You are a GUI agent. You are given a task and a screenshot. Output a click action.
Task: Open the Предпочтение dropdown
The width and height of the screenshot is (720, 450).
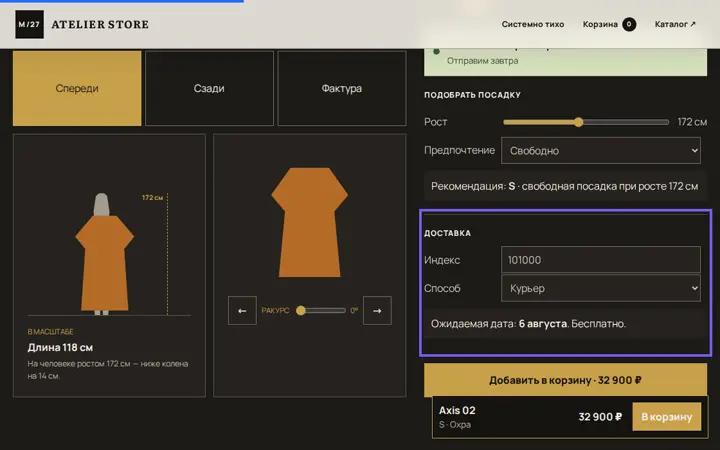601,151
